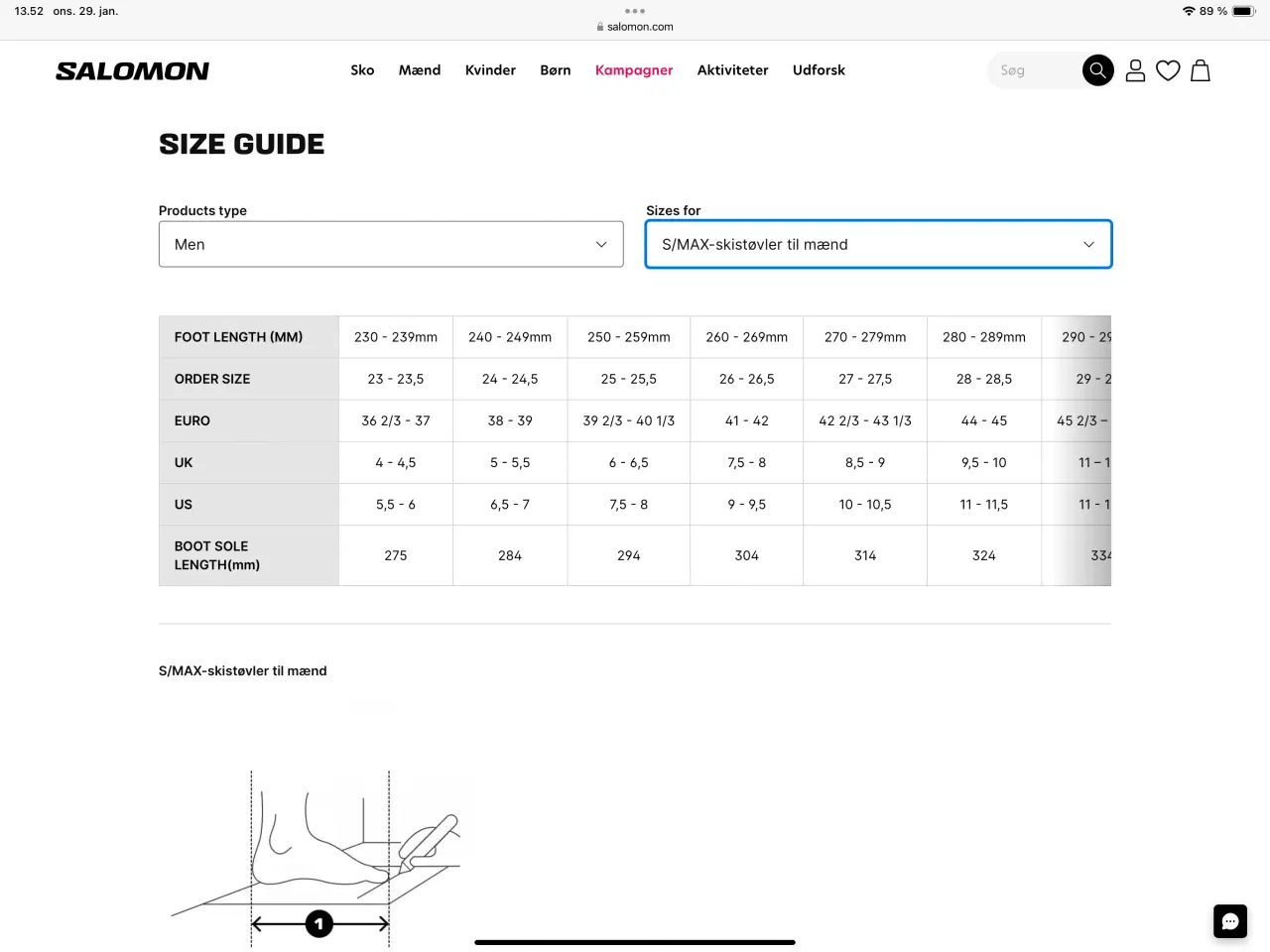Click the EURO row header
Viewport: 1270px width, 952px height.
point(249,420)
